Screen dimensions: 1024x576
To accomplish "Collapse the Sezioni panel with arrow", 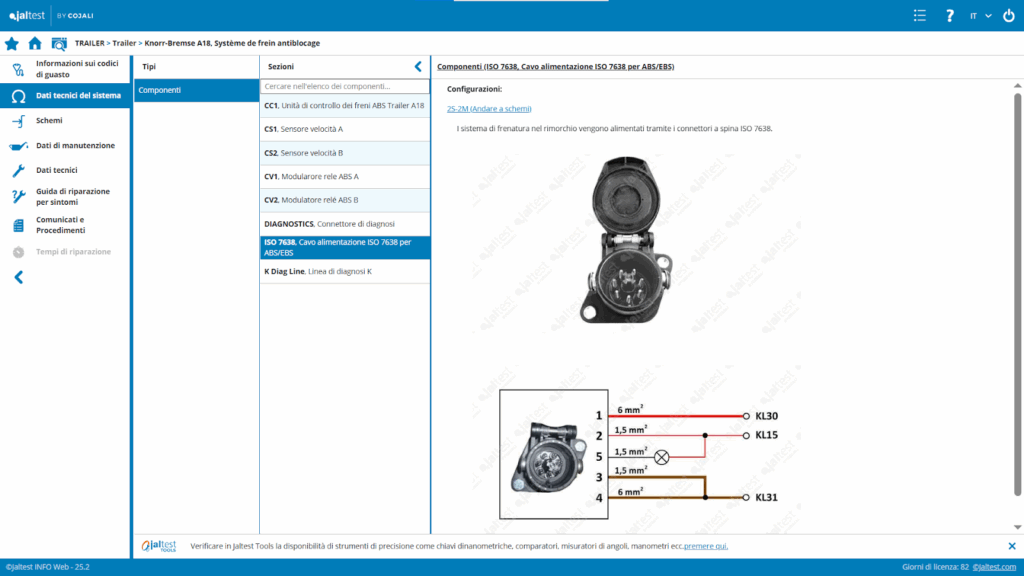I will coord(418,66).
